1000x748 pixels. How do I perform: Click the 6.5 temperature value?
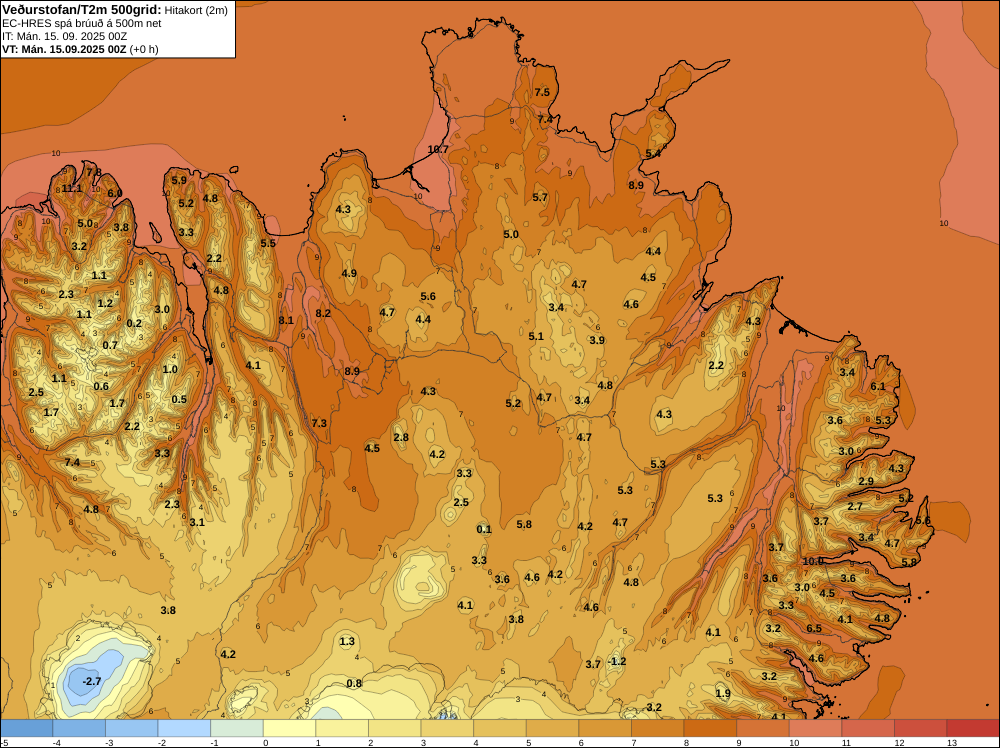coord(814,628)
